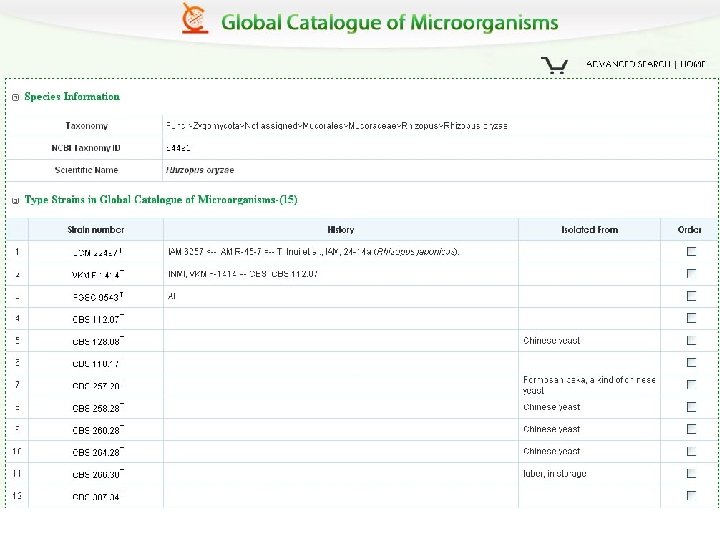Screen dimensions: 720x540
Task: Click the Global Catalogue microscope logo
Action: coord(195,18)
